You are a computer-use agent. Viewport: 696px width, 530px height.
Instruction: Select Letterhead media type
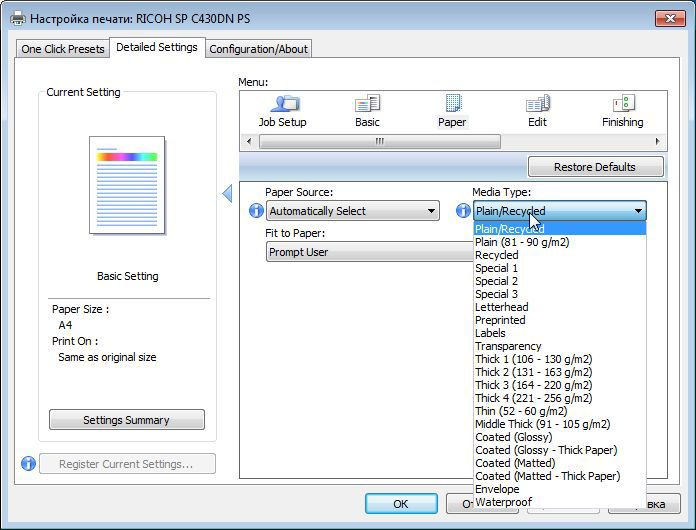click(x=560, y=307)
